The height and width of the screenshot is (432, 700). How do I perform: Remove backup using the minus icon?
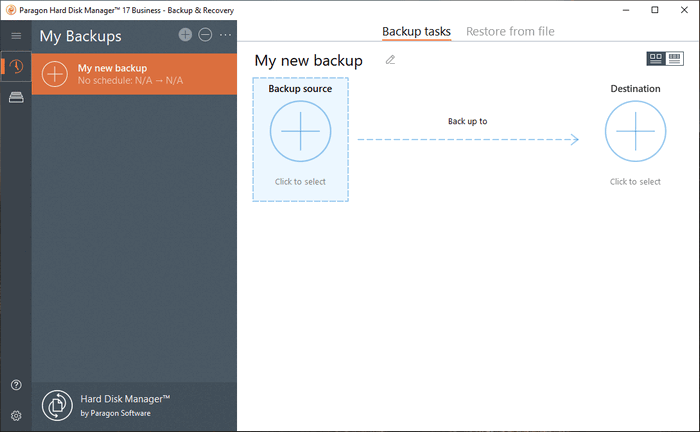pyautogui.click(x=205, y=35)
